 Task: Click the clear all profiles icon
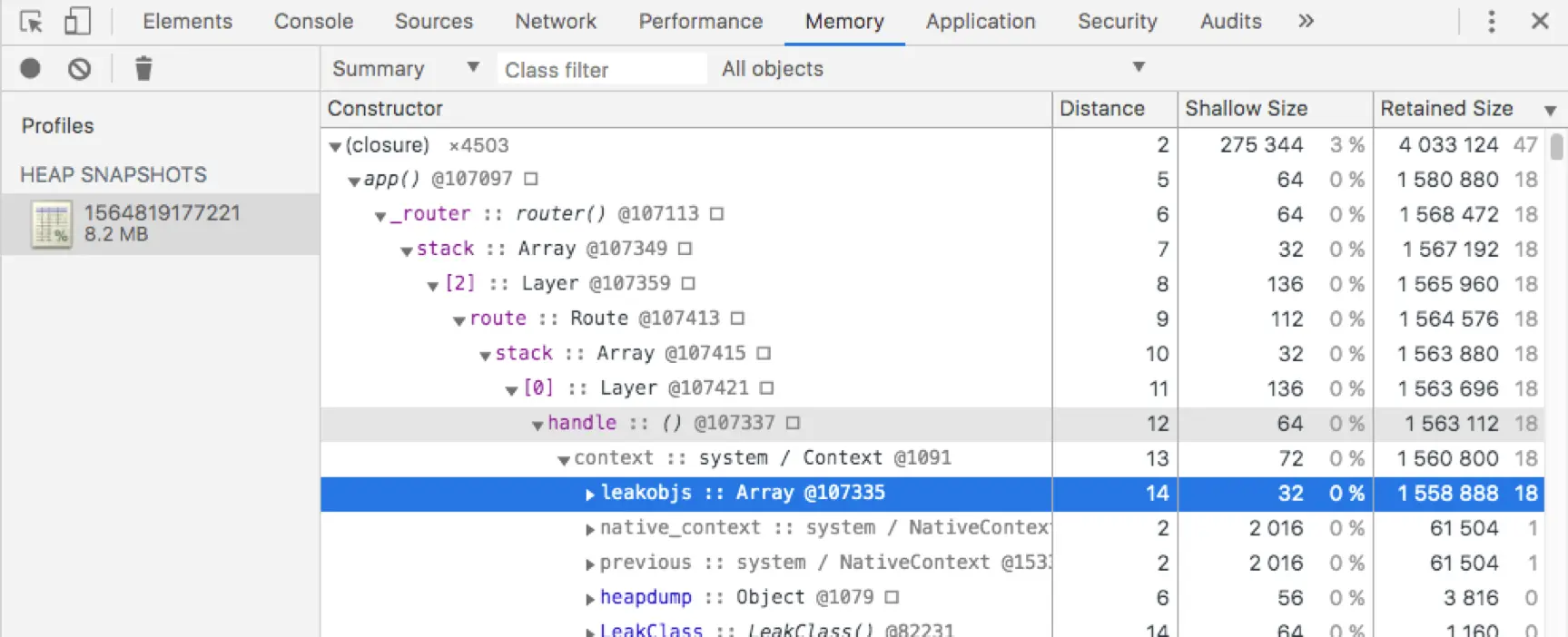[80, 68]
